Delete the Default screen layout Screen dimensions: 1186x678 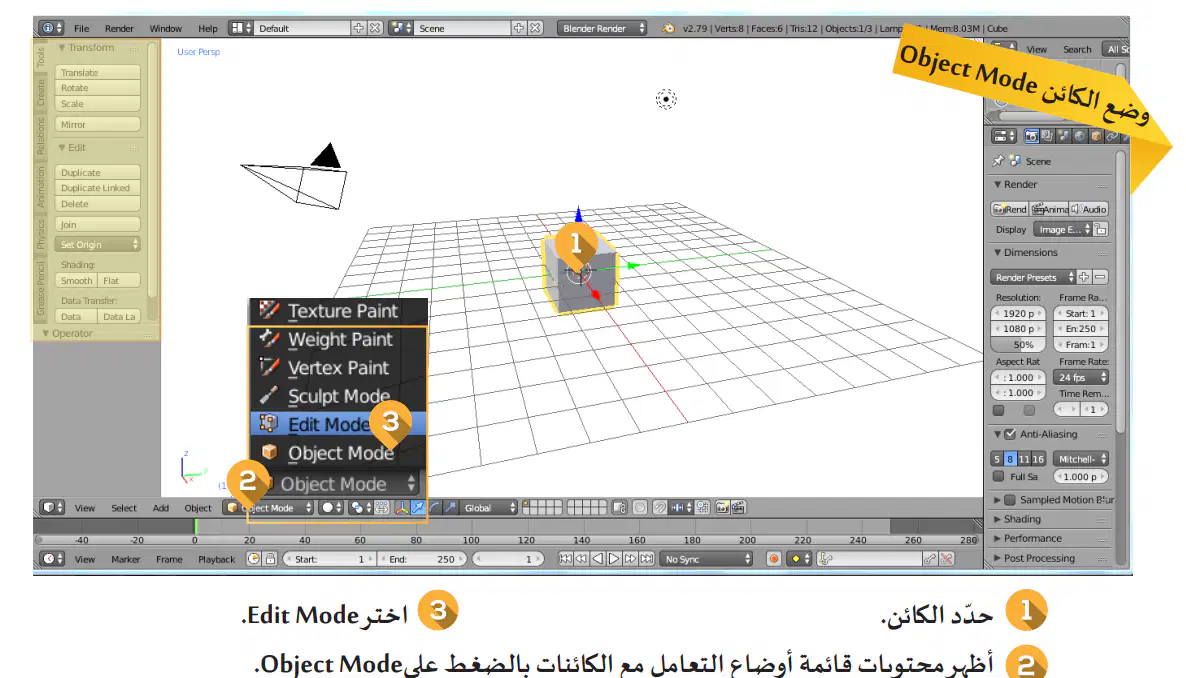tap(375, 28)
